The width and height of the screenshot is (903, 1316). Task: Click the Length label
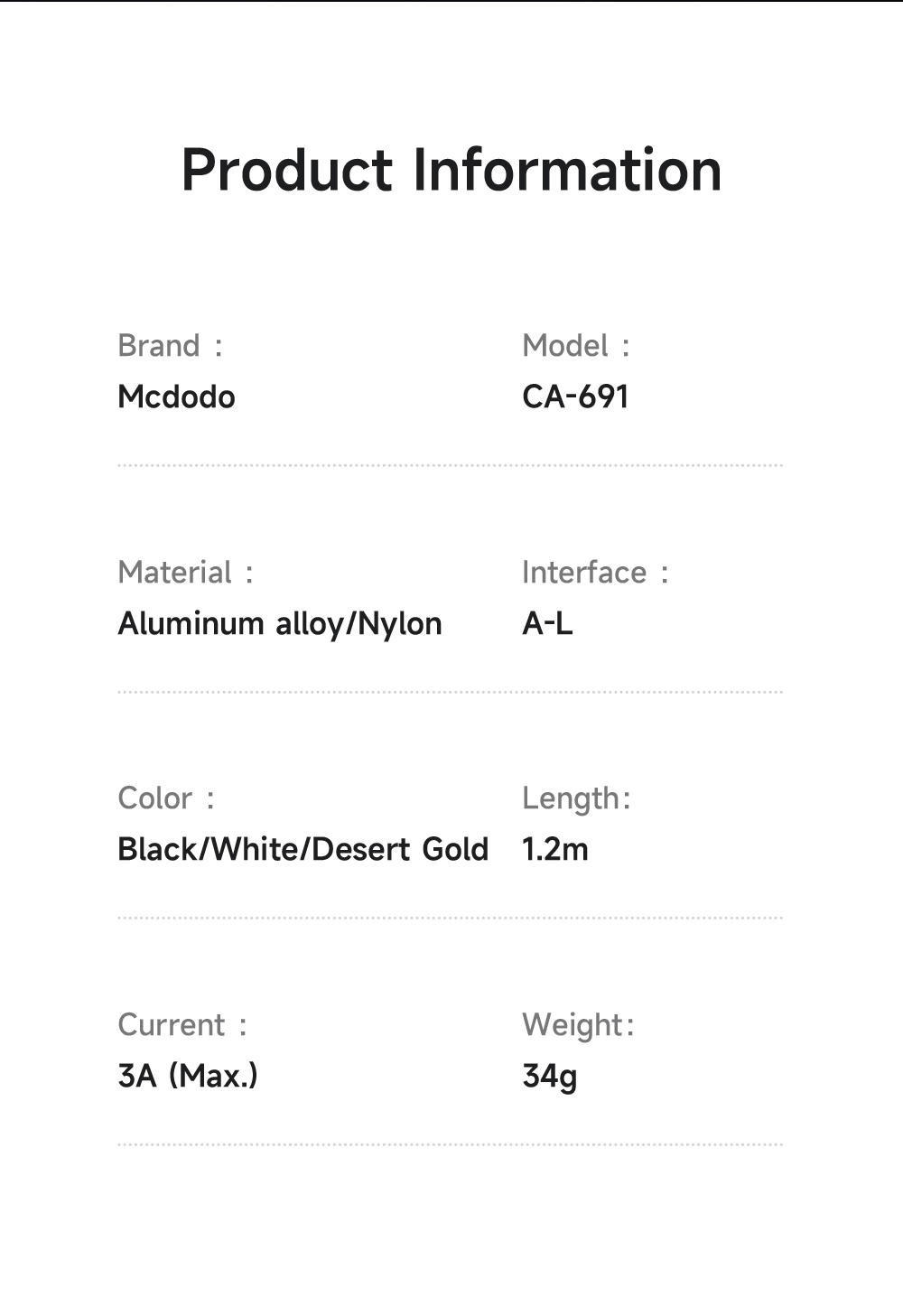575,798
